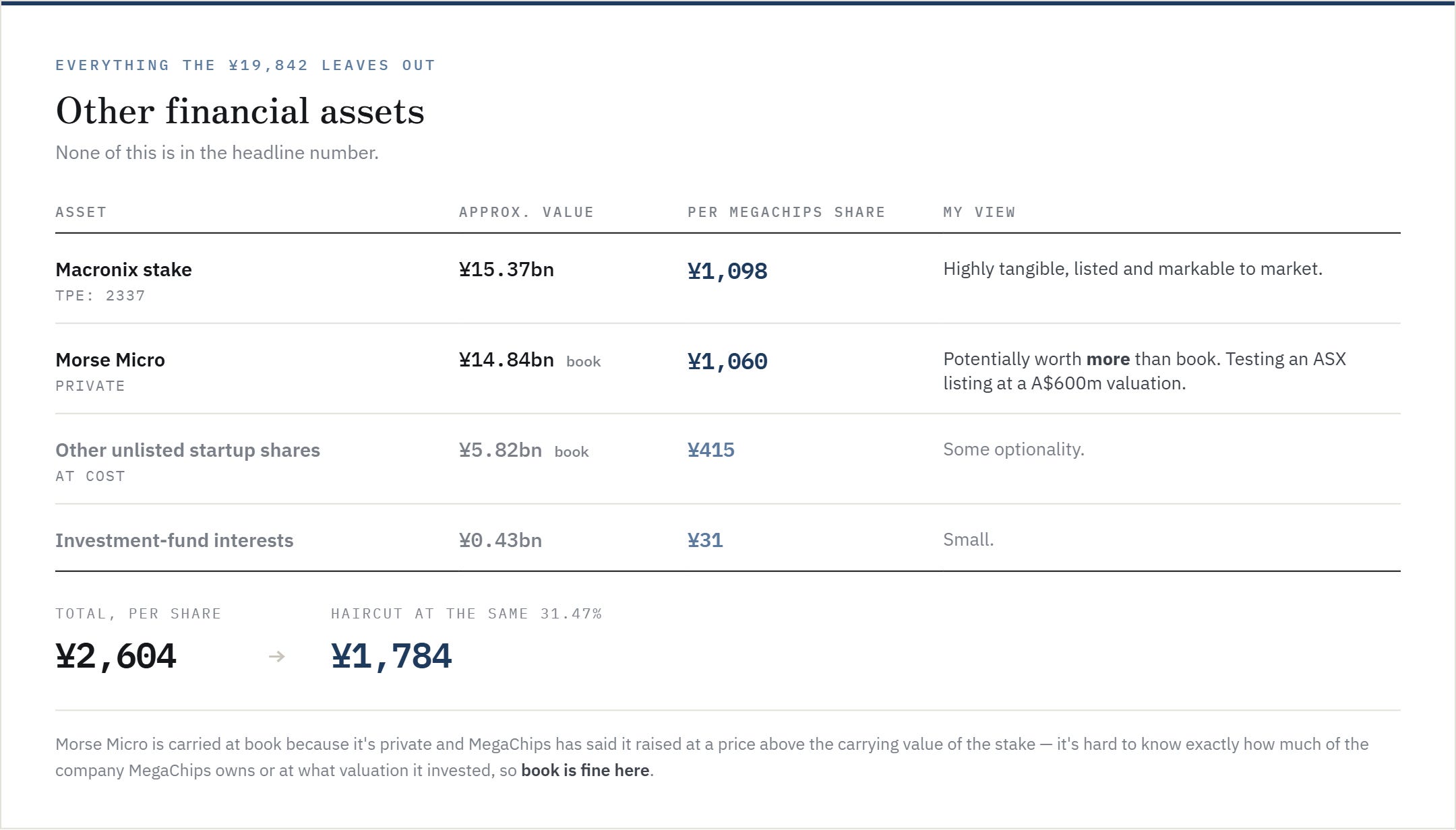
Task: Click the ¥415 per-share figure
Action: [x=711, y=450]
